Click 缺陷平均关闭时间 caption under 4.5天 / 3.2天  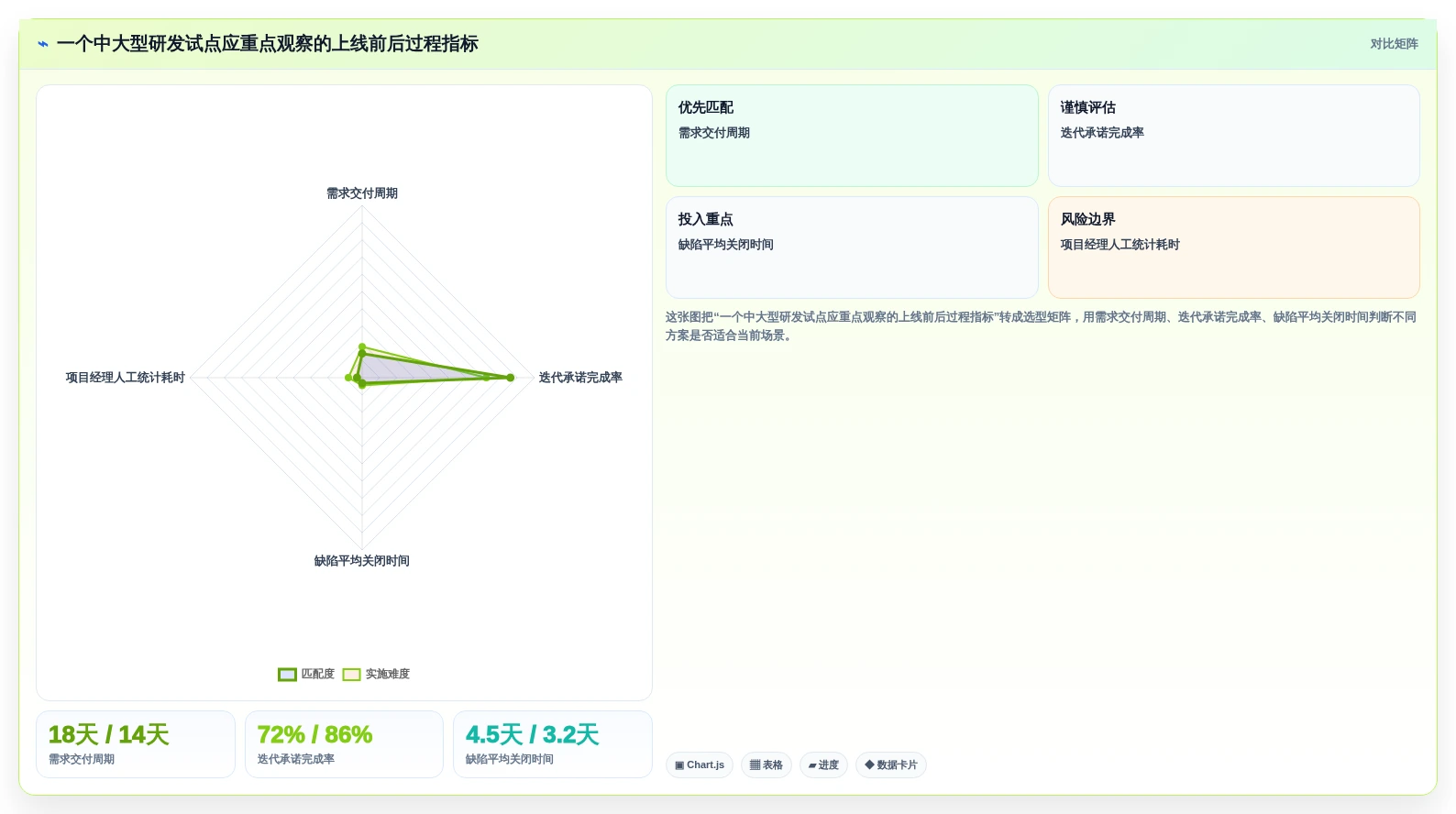click(x=510, y=759)
